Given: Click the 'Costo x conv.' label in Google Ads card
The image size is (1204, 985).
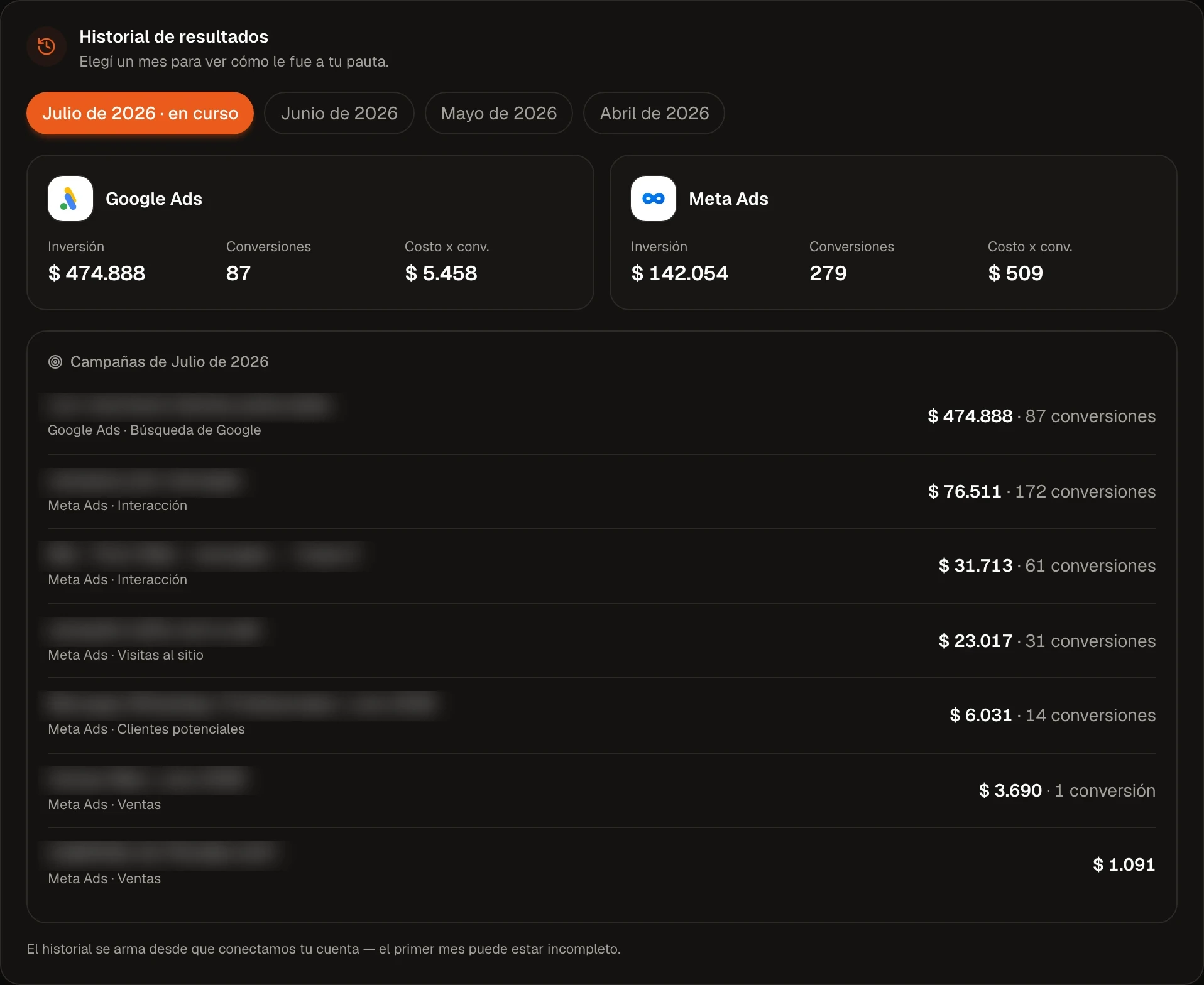Looking at the screenshot, I should point(447,246).
